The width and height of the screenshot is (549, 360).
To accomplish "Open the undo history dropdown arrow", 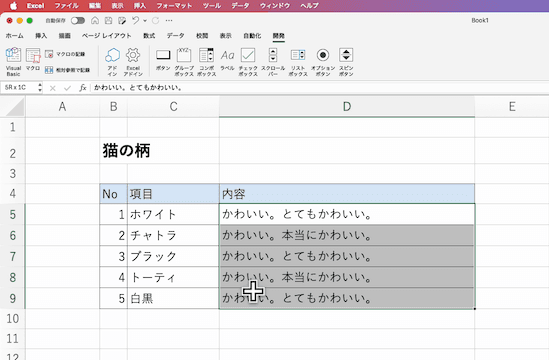I will [x=145, y=21].
